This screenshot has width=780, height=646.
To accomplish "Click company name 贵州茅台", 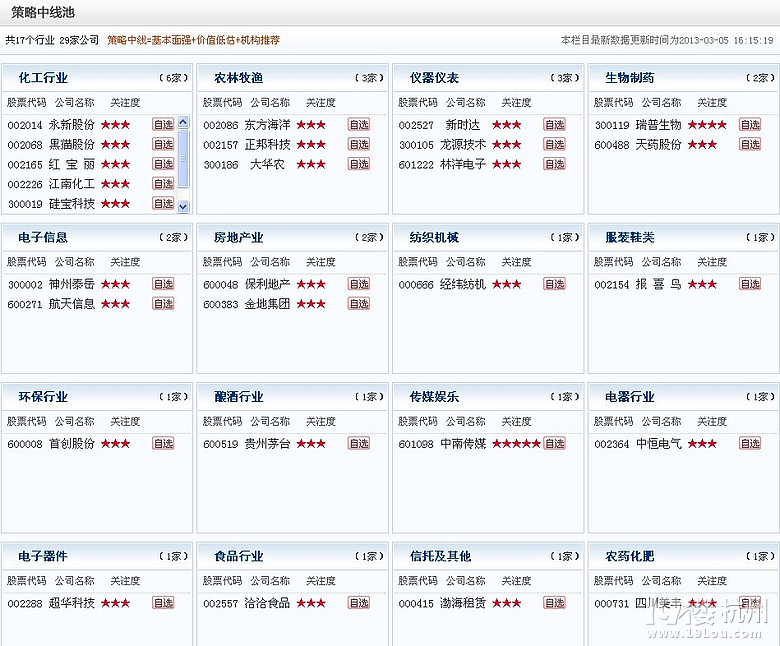I will click(267, 444).
